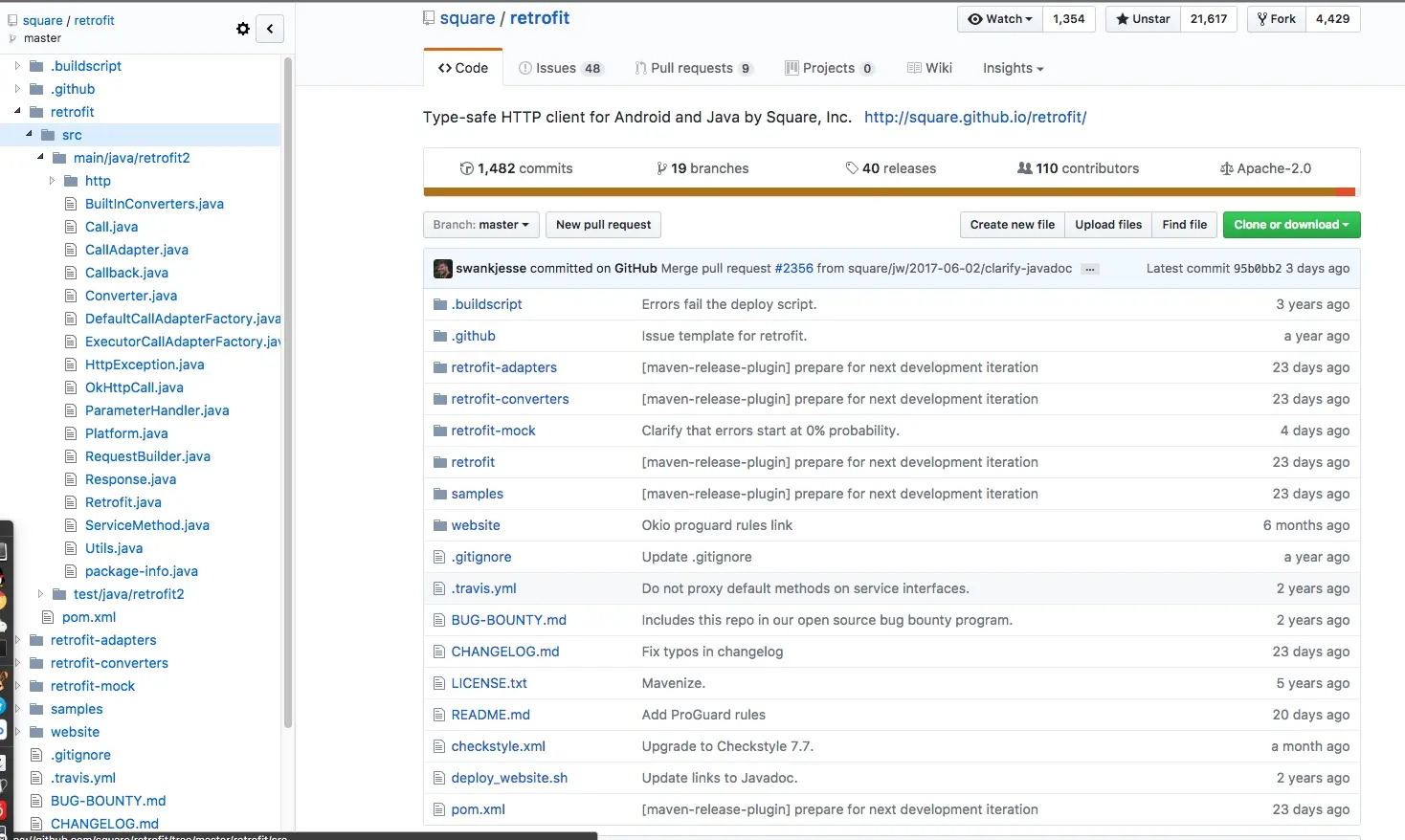Screen dimensions: 1405x840
Task: Unstar the retrofit repository
Action: [x=1143, y=19]
